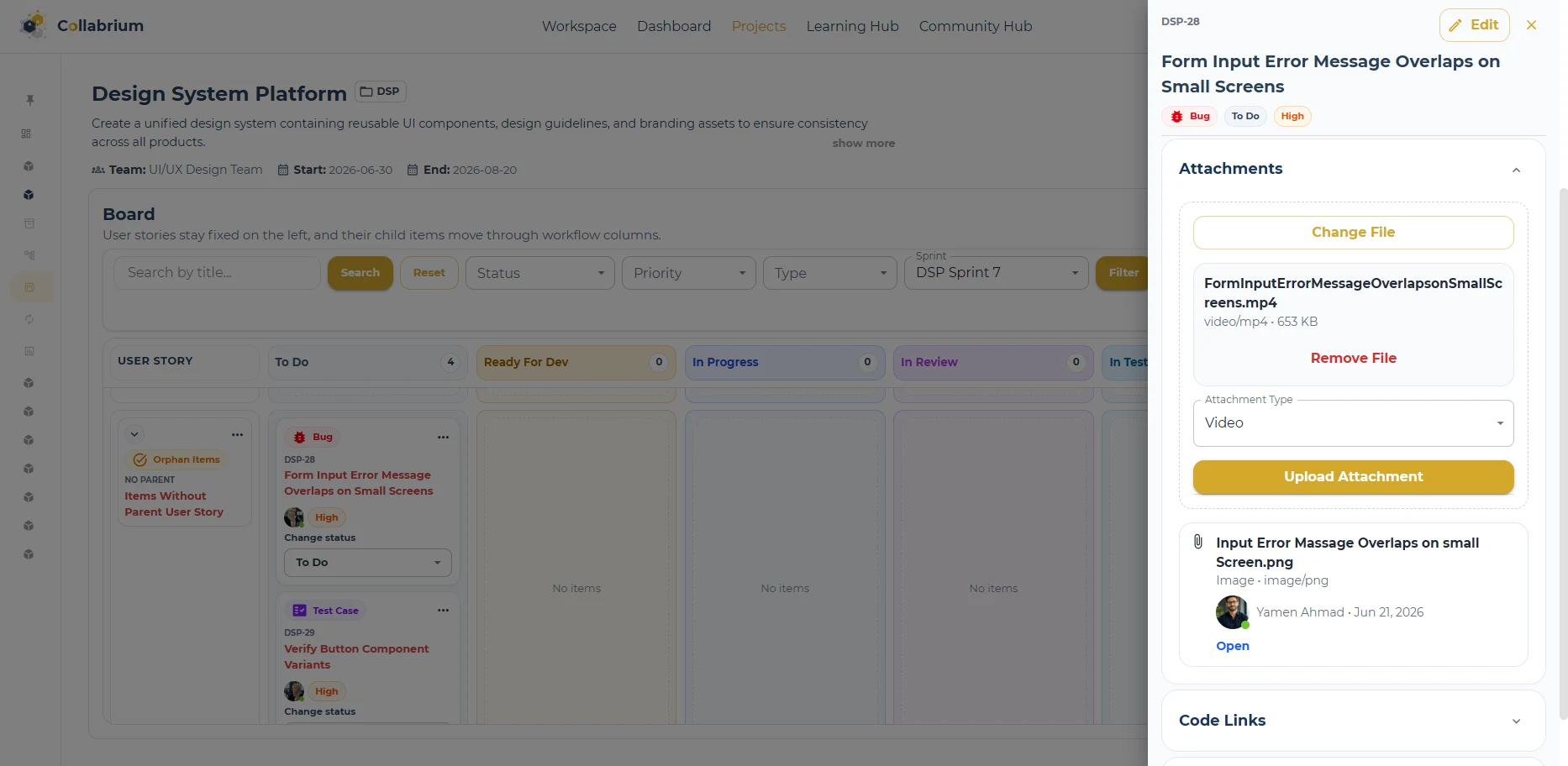This screenshot has width=1568, height=766.
Task: Open the Attachment Type dropdown
Action: pyautogui.click(x=1353, y=423)
